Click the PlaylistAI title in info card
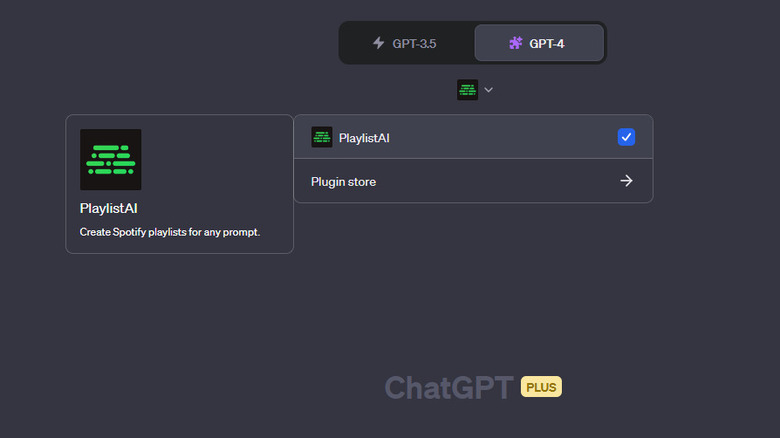The width and height of the screenshot is (780, 438). click(107, 208)
